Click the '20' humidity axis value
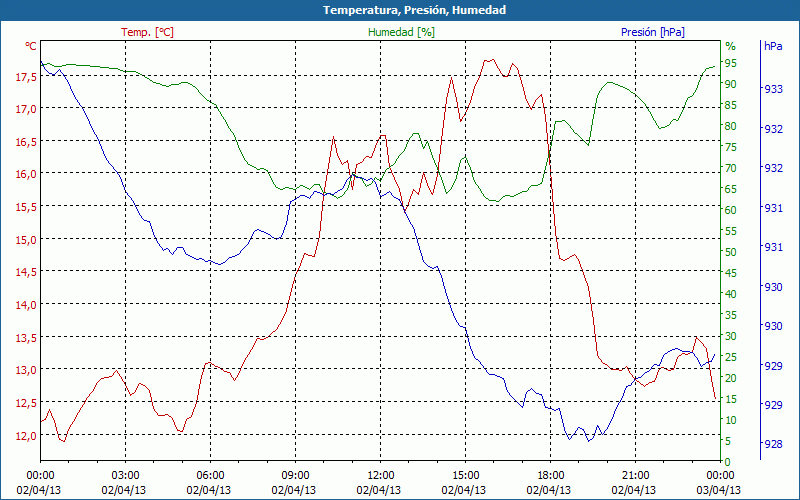 730,378
